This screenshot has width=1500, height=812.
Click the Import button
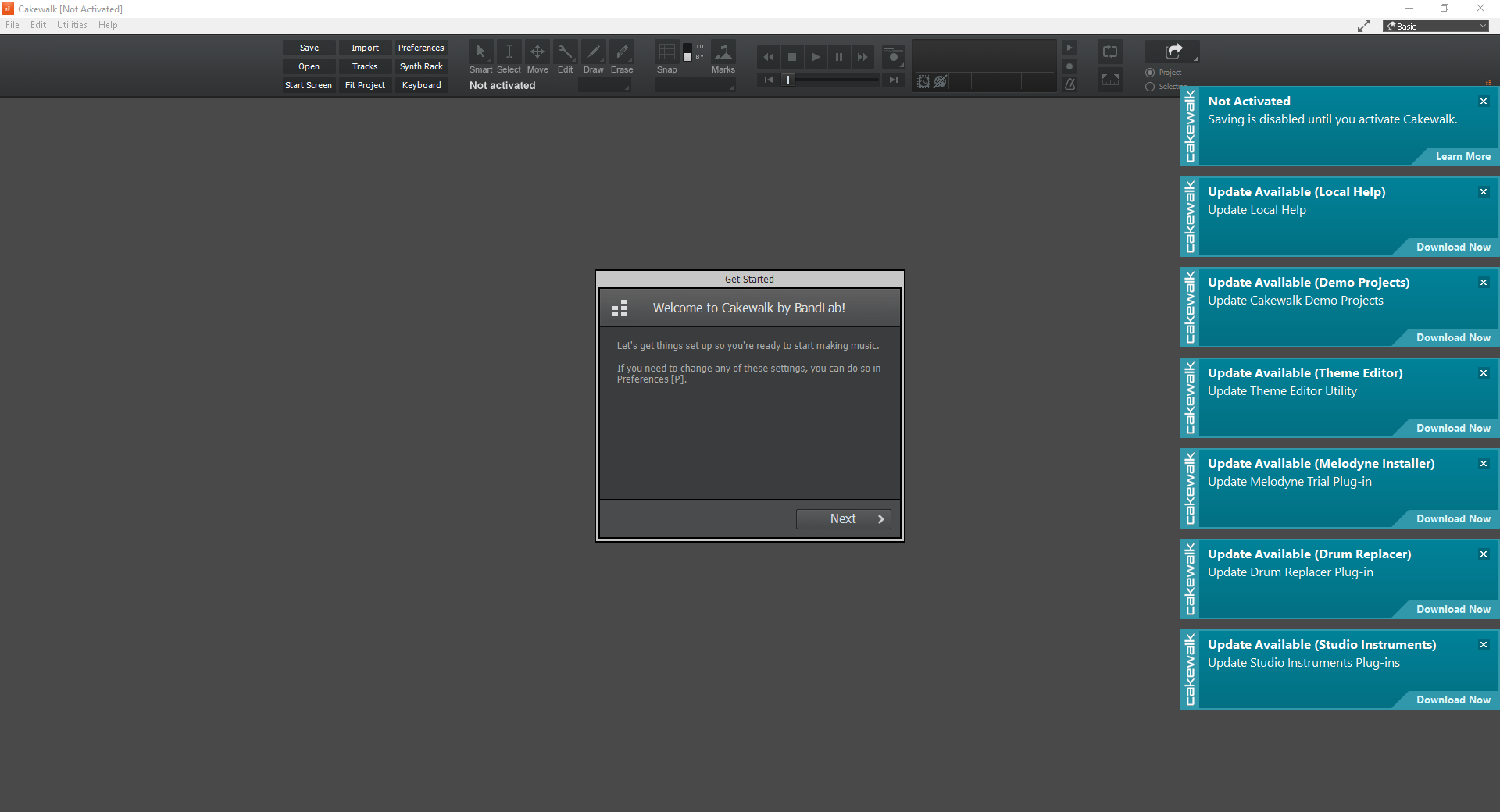coord(365,48)
